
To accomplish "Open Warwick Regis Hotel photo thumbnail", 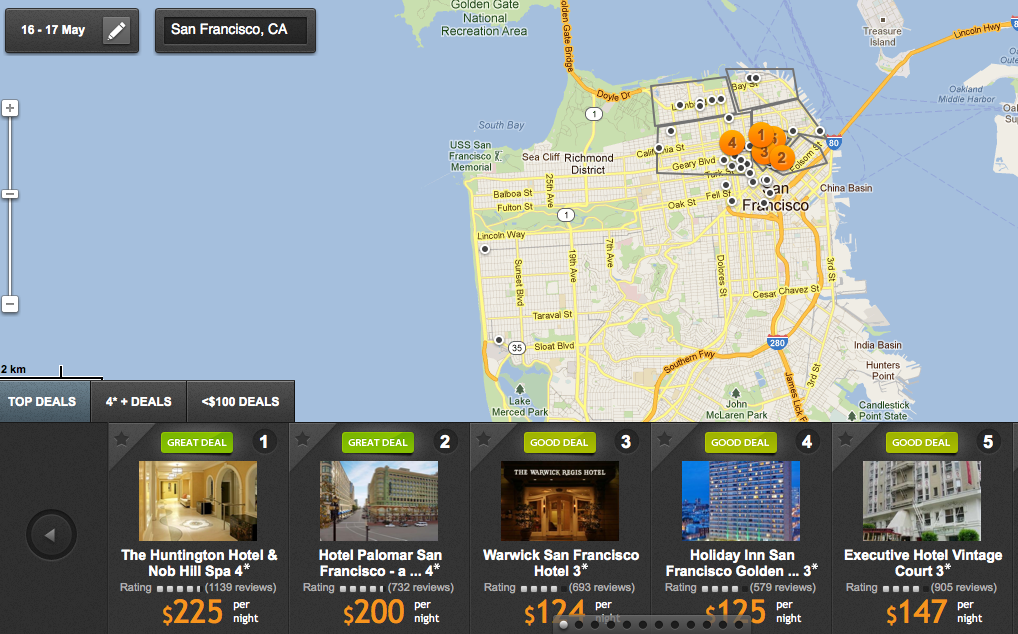I will [560, 501].
